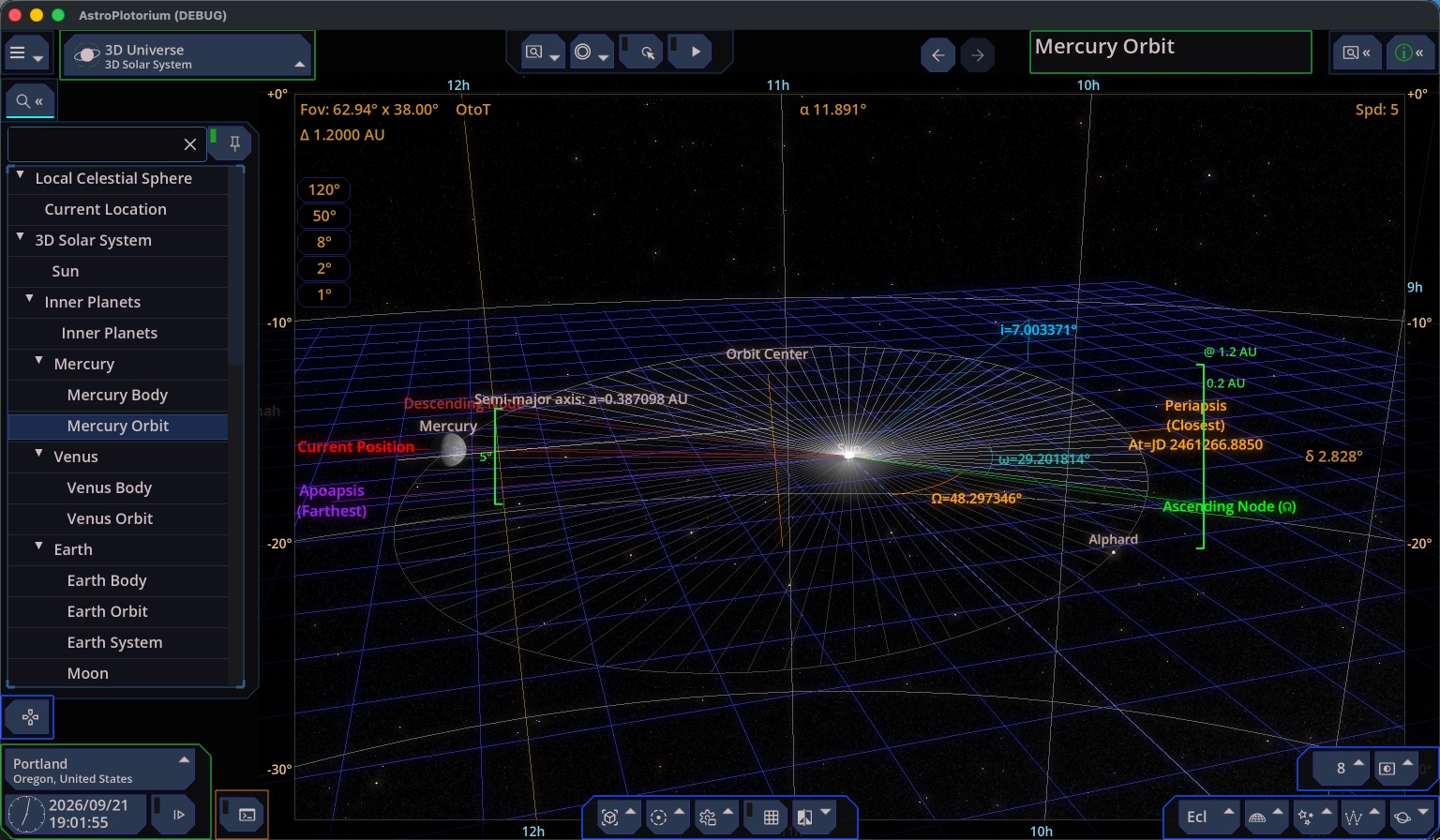This screenshot has width=1440, height=840.
Task: Open the navigation gamepad control
Action: [x=30, y=717]
